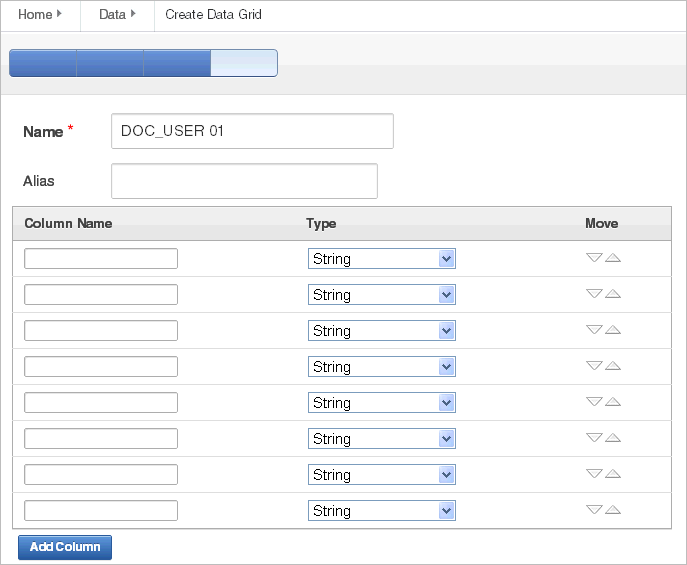Open Type dropdown in third column row

point(382,330)
